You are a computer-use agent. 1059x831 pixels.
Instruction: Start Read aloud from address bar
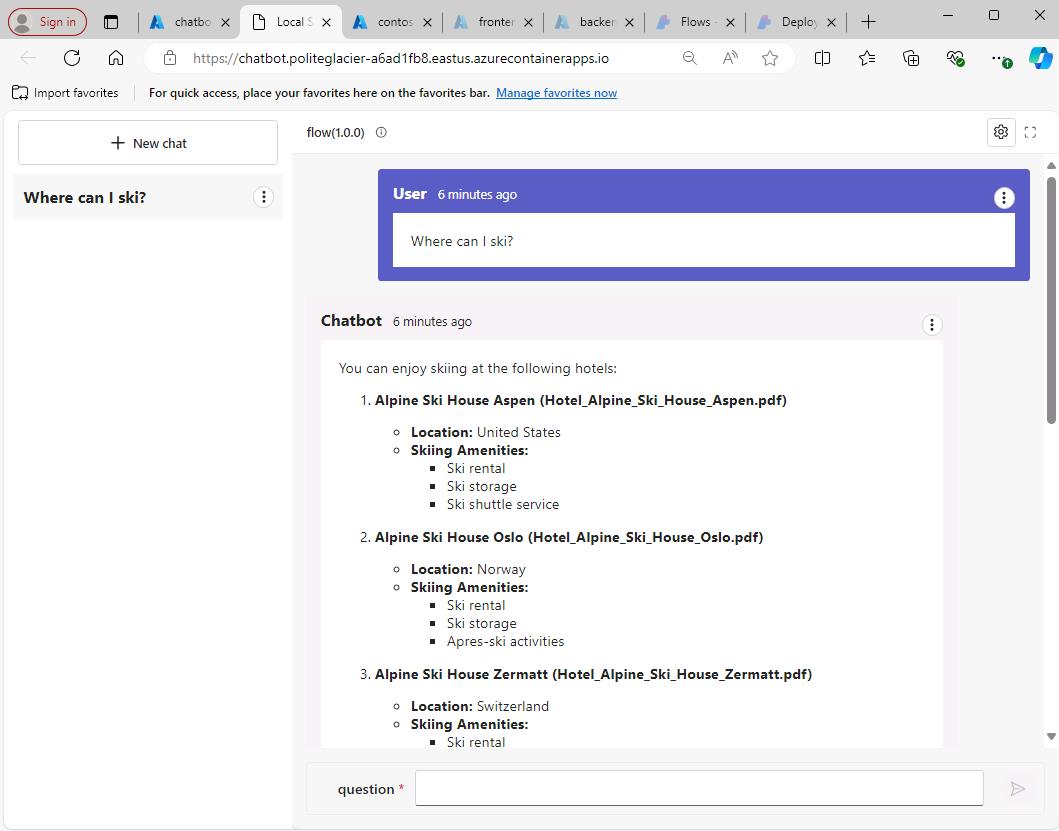pyautogui.click(x=729, y=58)
